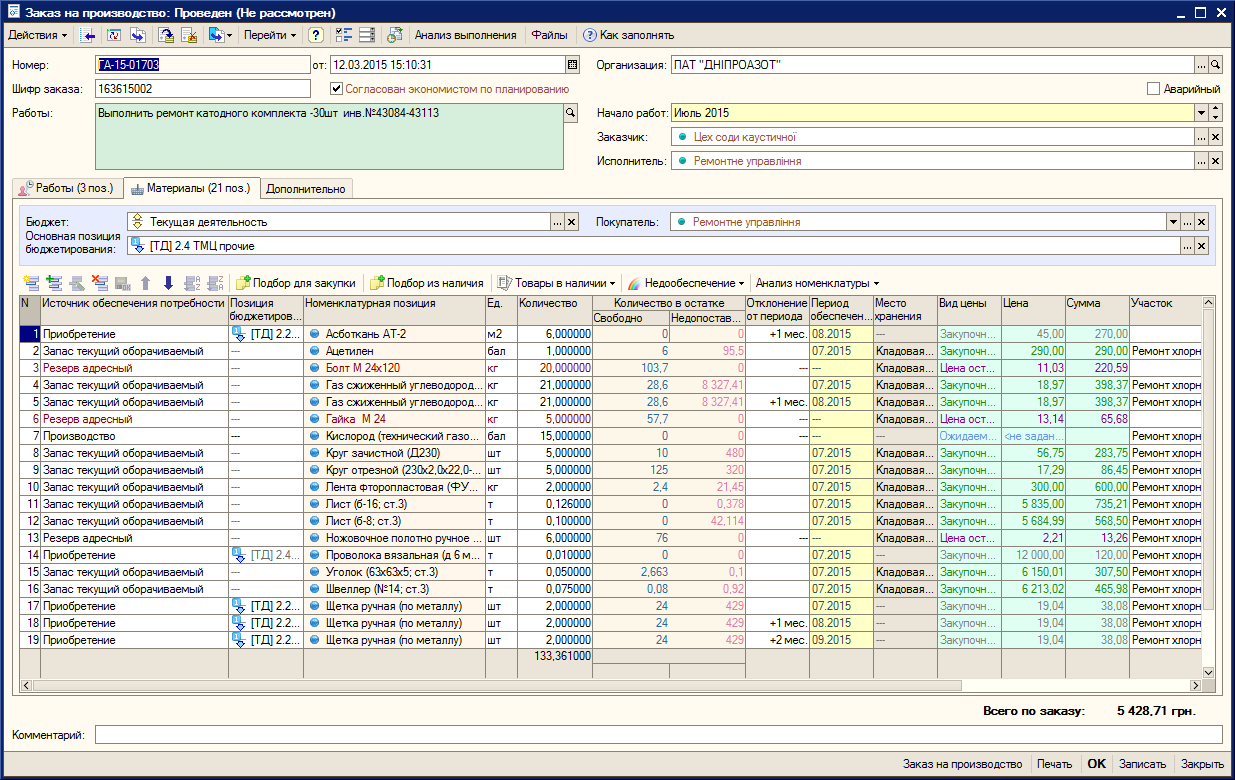
Task: Expand the Покупатель dropdown arrow
Action: tap(1173, 222)
